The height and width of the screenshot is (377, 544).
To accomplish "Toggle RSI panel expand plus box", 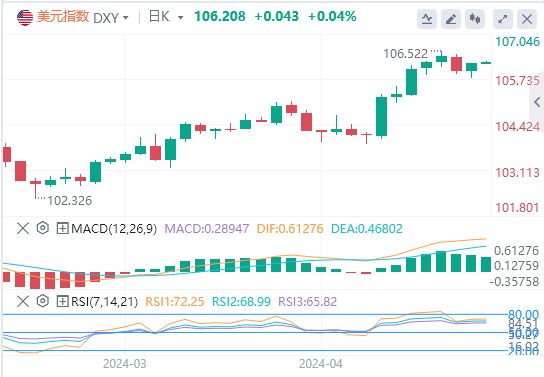I will [x=62, y=301].
